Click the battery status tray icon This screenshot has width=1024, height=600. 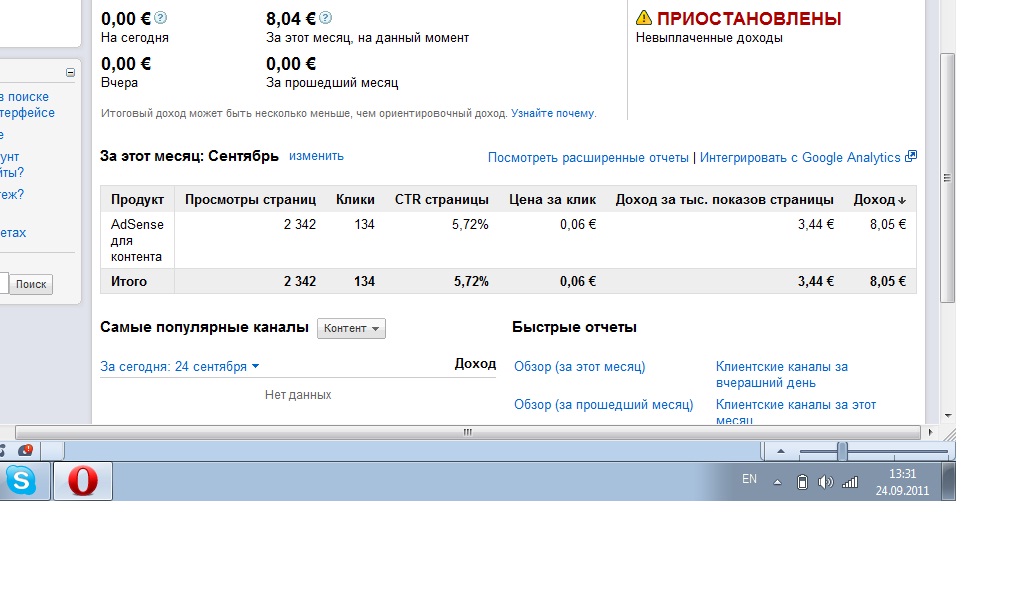801,482
